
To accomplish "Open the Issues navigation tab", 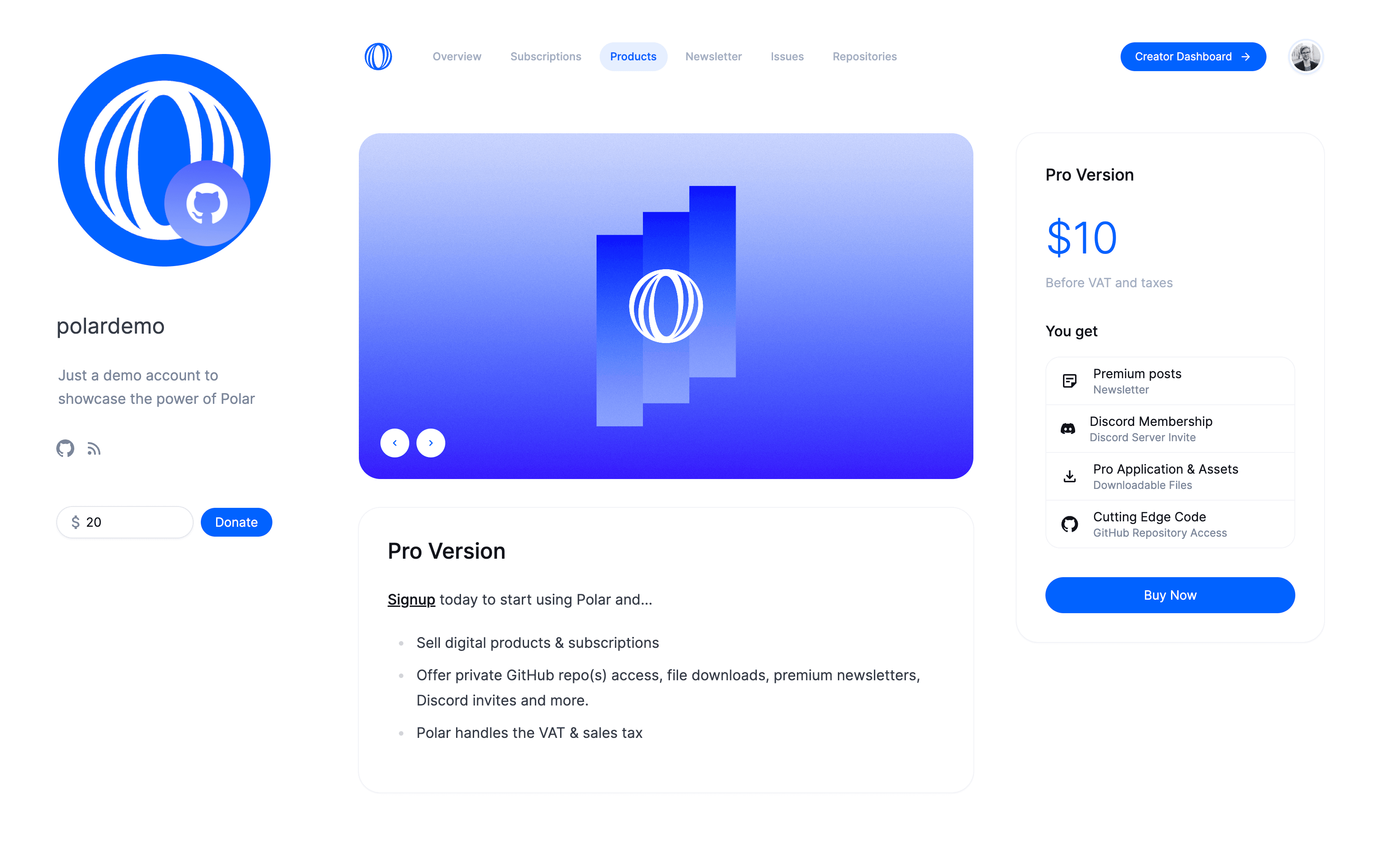I will [x=788, y=56].
